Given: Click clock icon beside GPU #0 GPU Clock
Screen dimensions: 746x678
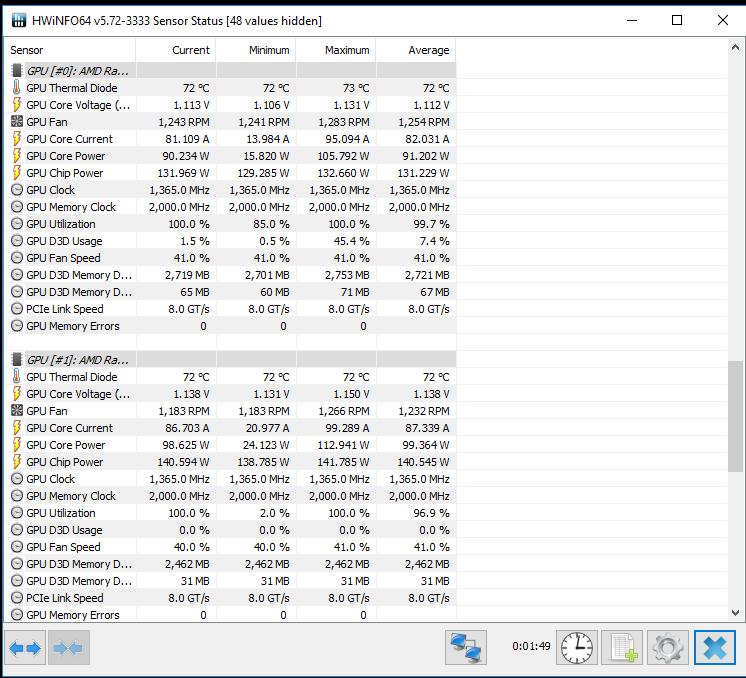Looking at the screenshot, I should tap(17, 190).
